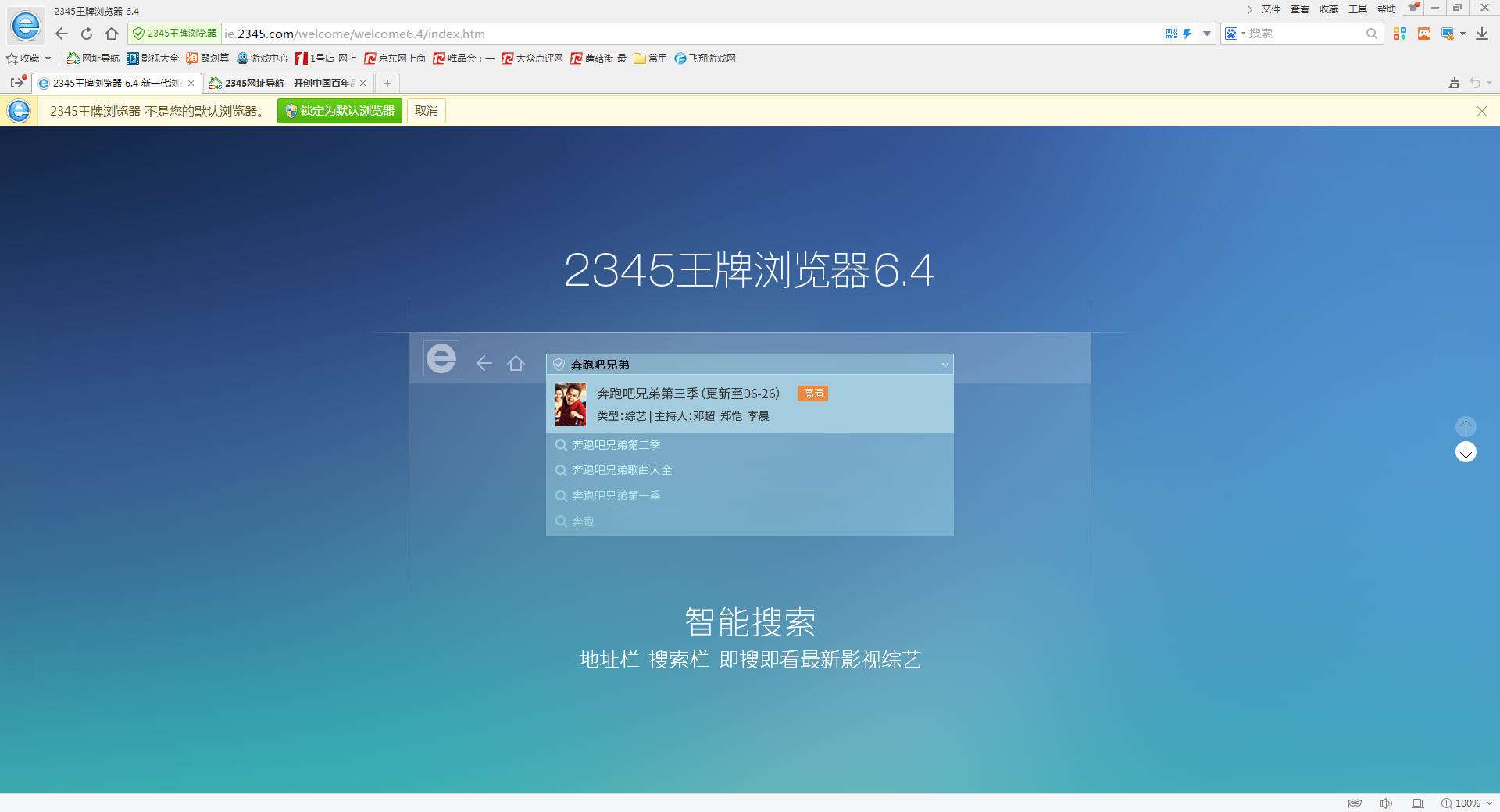Click the page scroll-down arrow control
Viewport: 1500px width, 812px height.
tap(1466, 452)
